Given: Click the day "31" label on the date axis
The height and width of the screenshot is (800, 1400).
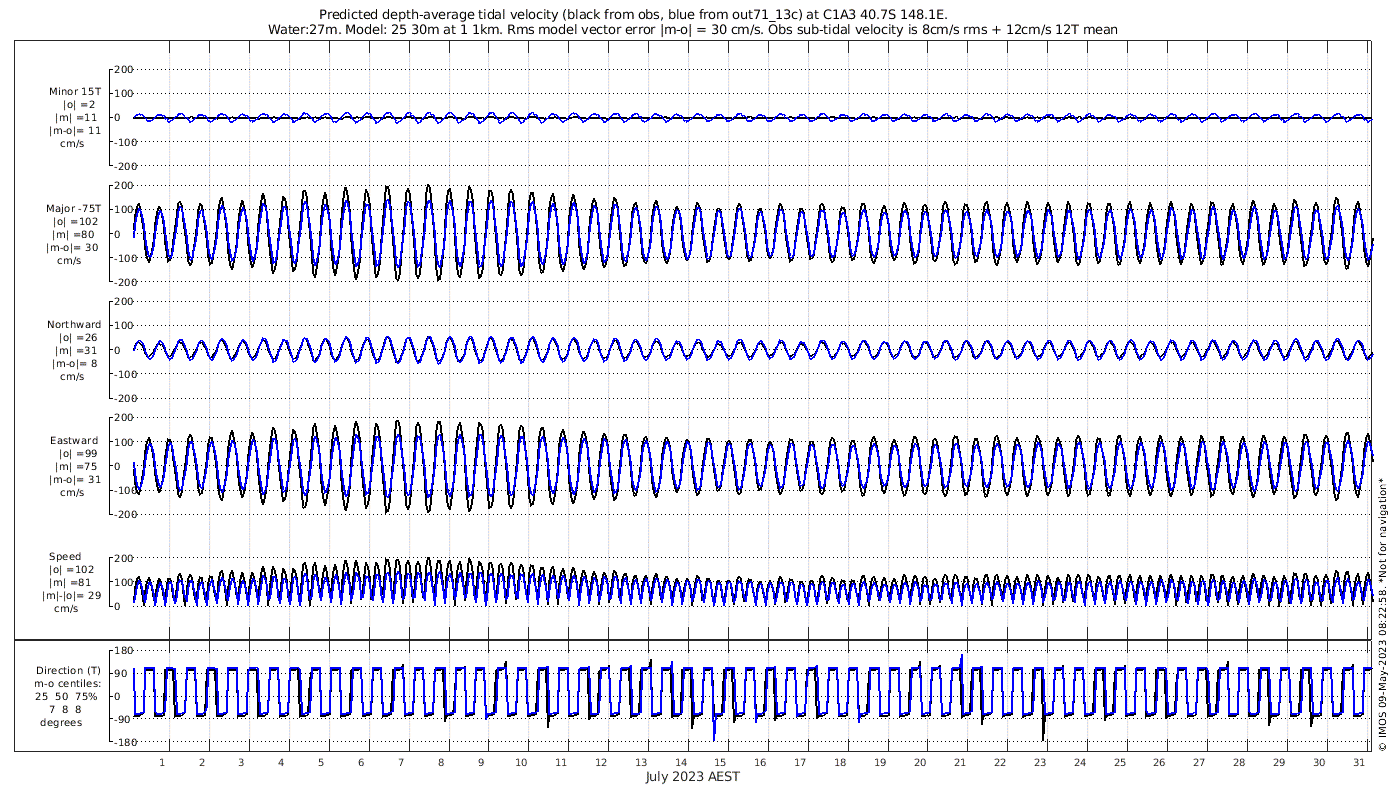Looking at the screenshot, I should coord(1359,762).
